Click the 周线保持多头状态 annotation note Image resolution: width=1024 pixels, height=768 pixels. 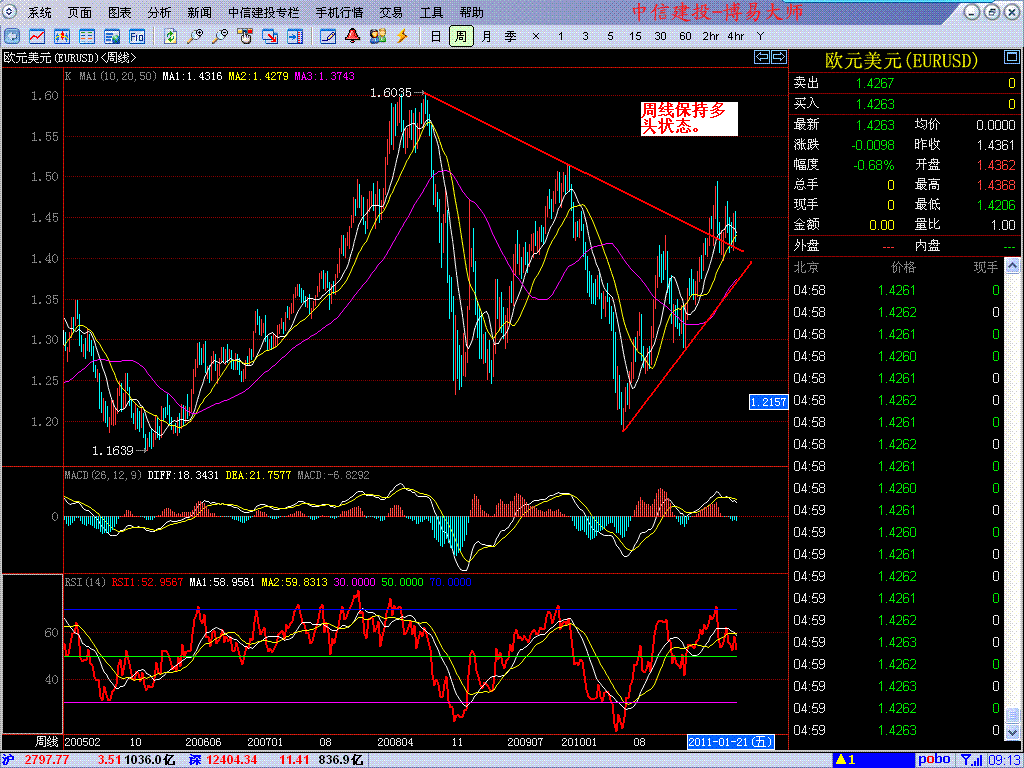pyautogui.click(x=689, y=118)
